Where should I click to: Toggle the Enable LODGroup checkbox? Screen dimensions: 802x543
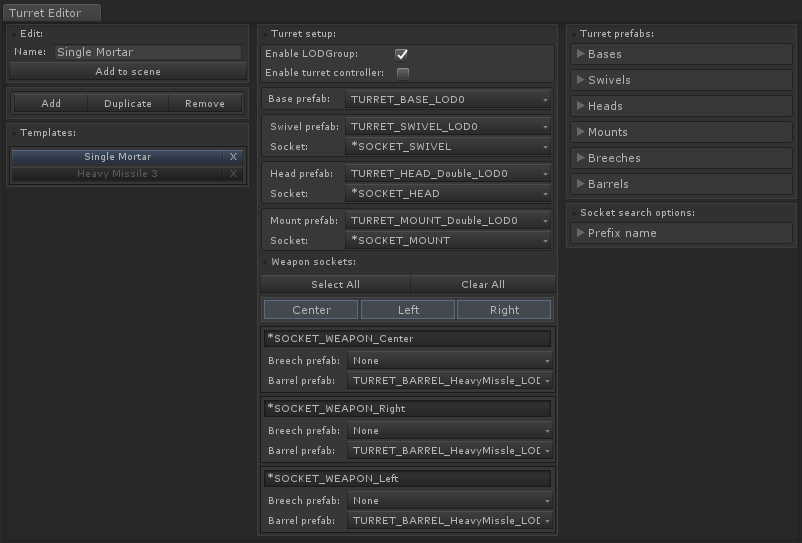pyautogui.click(x=402, y=54)
